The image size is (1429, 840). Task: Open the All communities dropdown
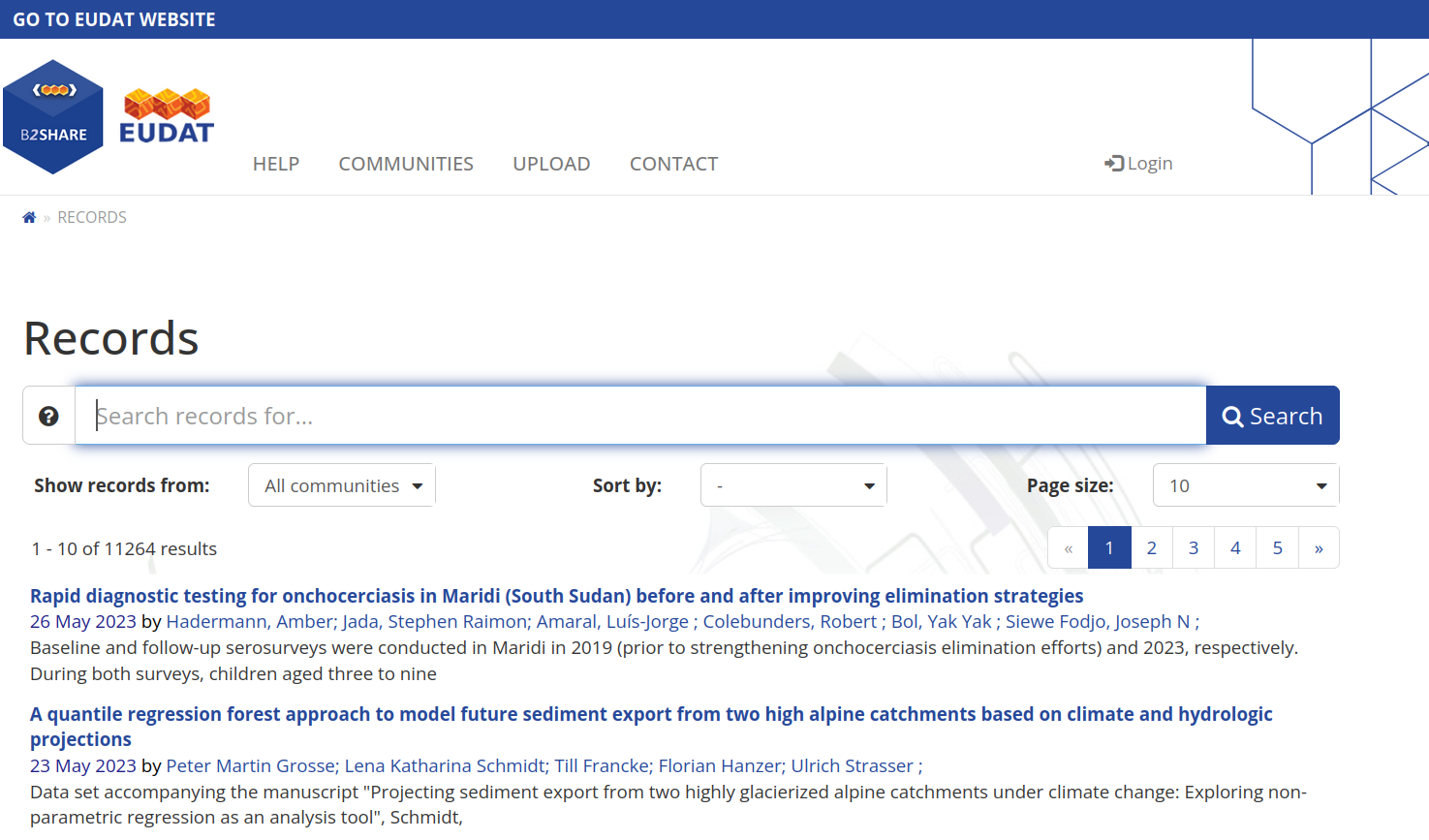[x=341, y=484]
